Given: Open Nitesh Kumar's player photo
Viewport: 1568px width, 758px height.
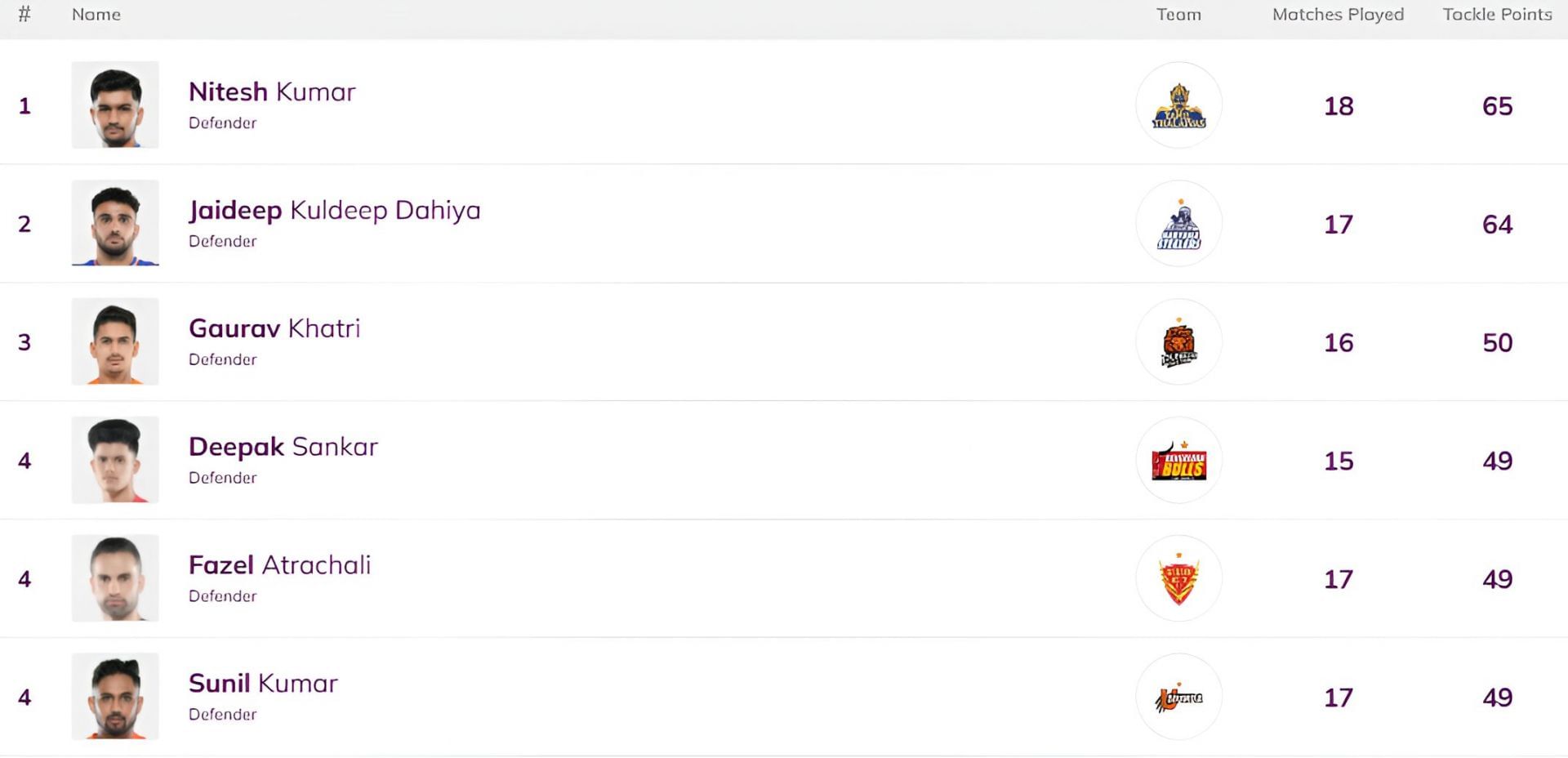Looking at the screenshot, I should (x=115, y=105).
